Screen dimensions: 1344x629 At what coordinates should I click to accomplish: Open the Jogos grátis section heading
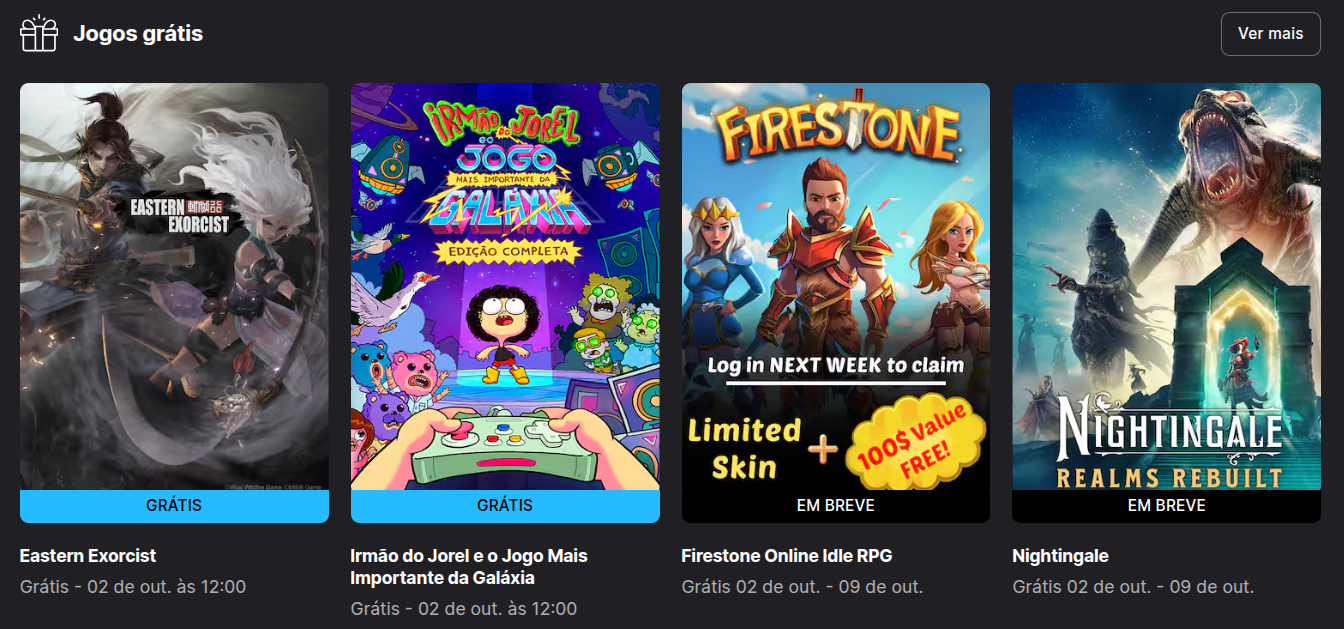tap(138, 34)
